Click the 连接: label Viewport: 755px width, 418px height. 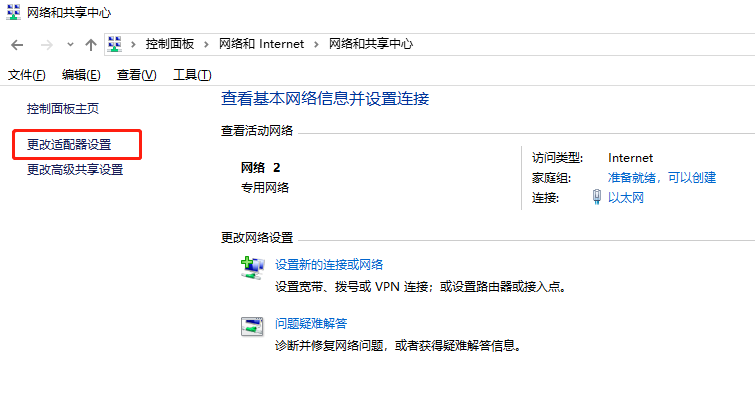click(x=545, y=198)
